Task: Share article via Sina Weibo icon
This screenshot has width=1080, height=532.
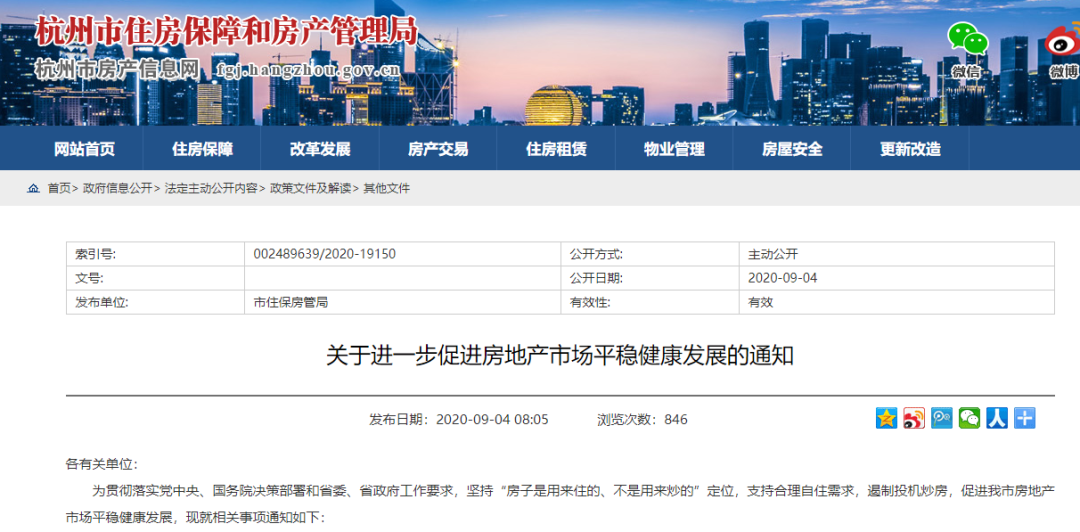Action: pos(914,418)
